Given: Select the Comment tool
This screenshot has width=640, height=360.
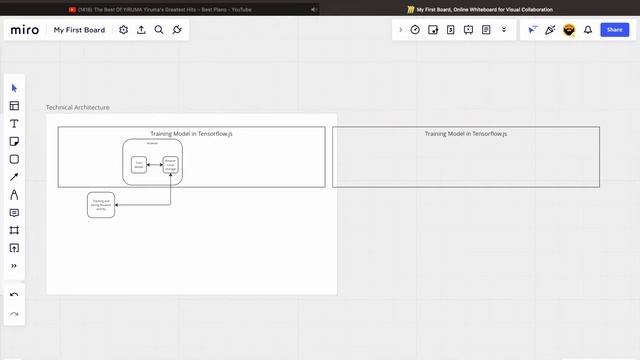Looking at the screenshot, I should click(x=14, y=213).
